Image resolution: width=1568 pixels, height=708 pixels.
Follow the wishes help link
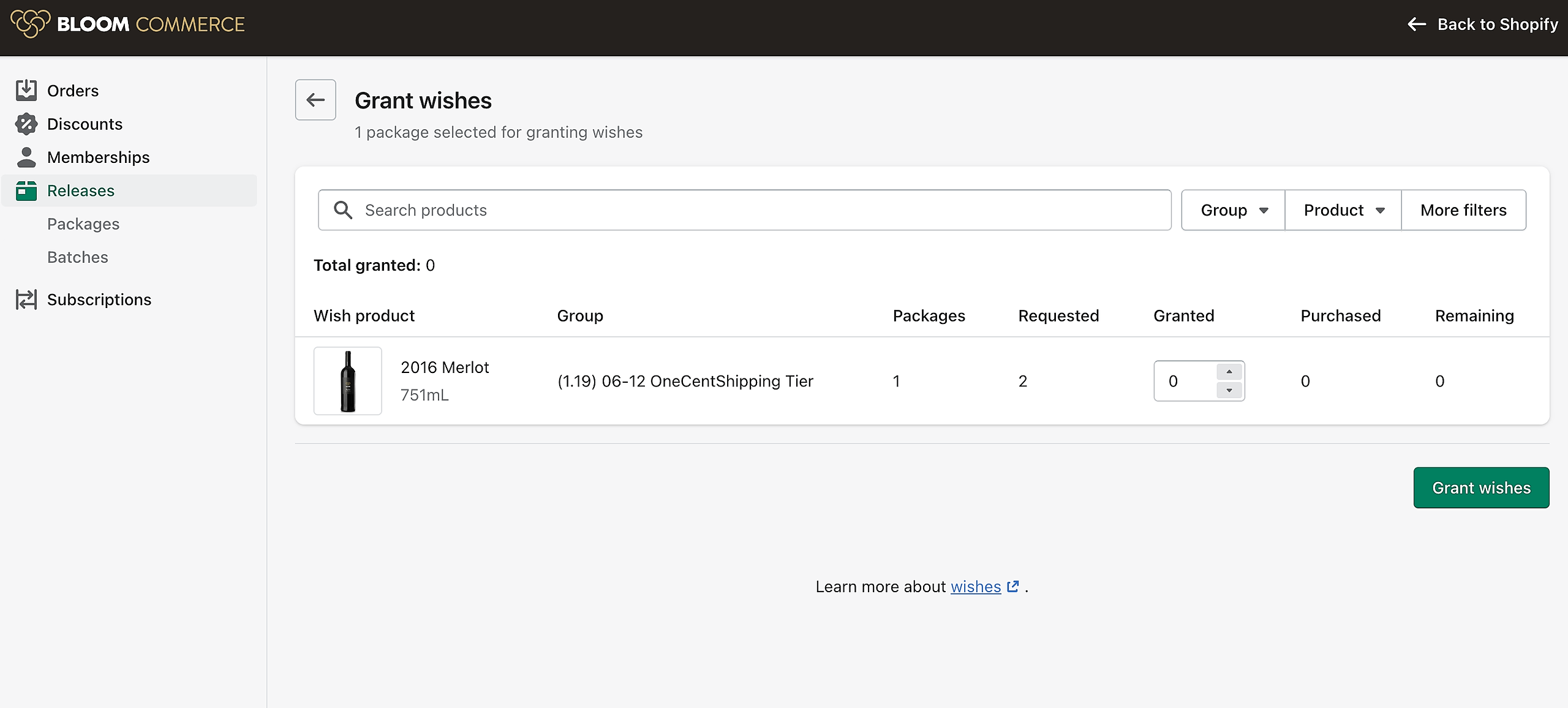976,587
